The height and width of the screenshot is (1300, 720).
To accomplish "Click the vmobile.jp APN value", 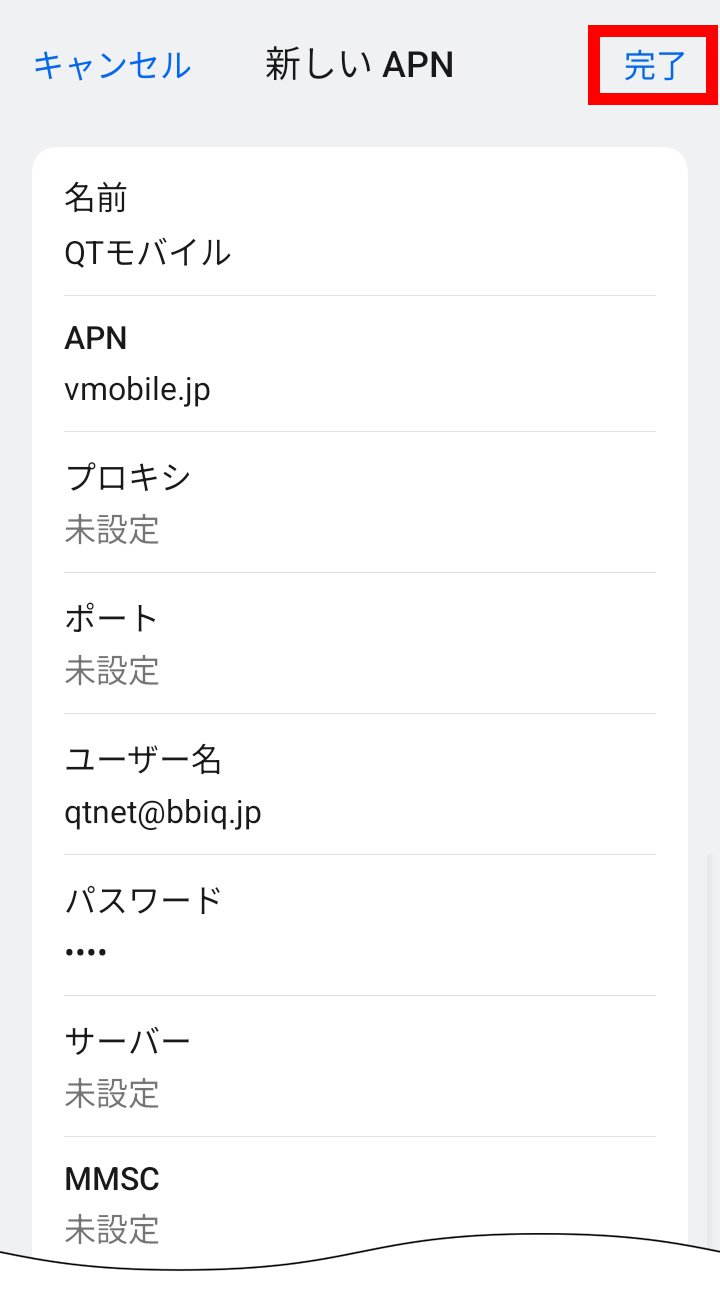I will [x=137, y=389].
